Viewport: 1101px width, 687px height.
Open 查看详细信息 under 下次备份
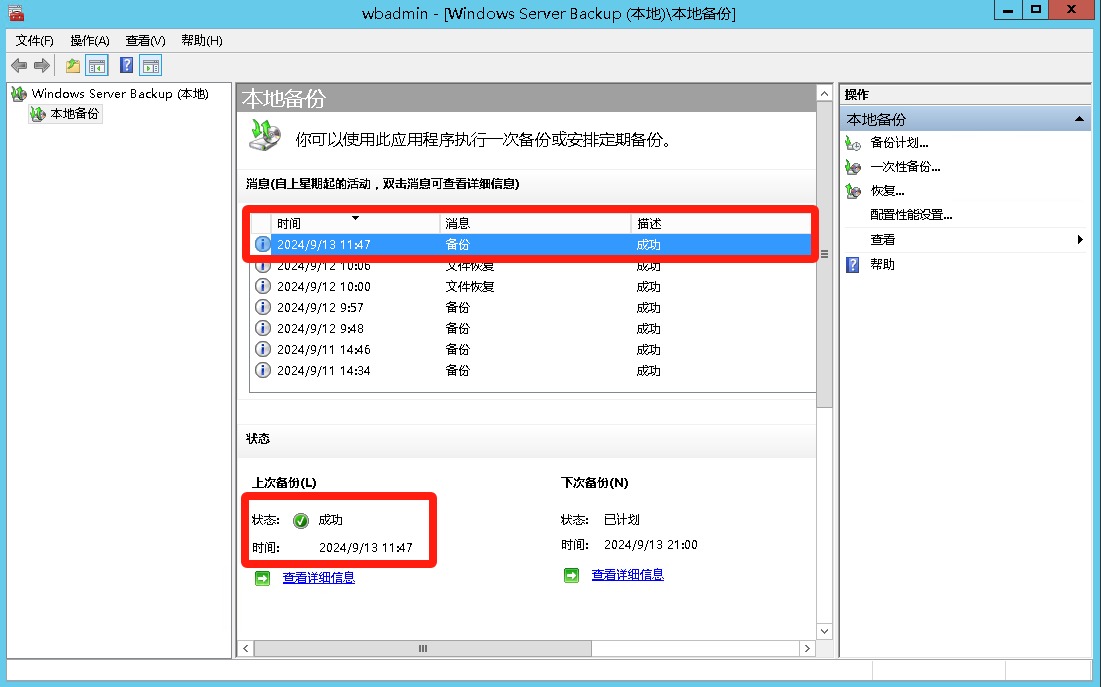point(627,575)
